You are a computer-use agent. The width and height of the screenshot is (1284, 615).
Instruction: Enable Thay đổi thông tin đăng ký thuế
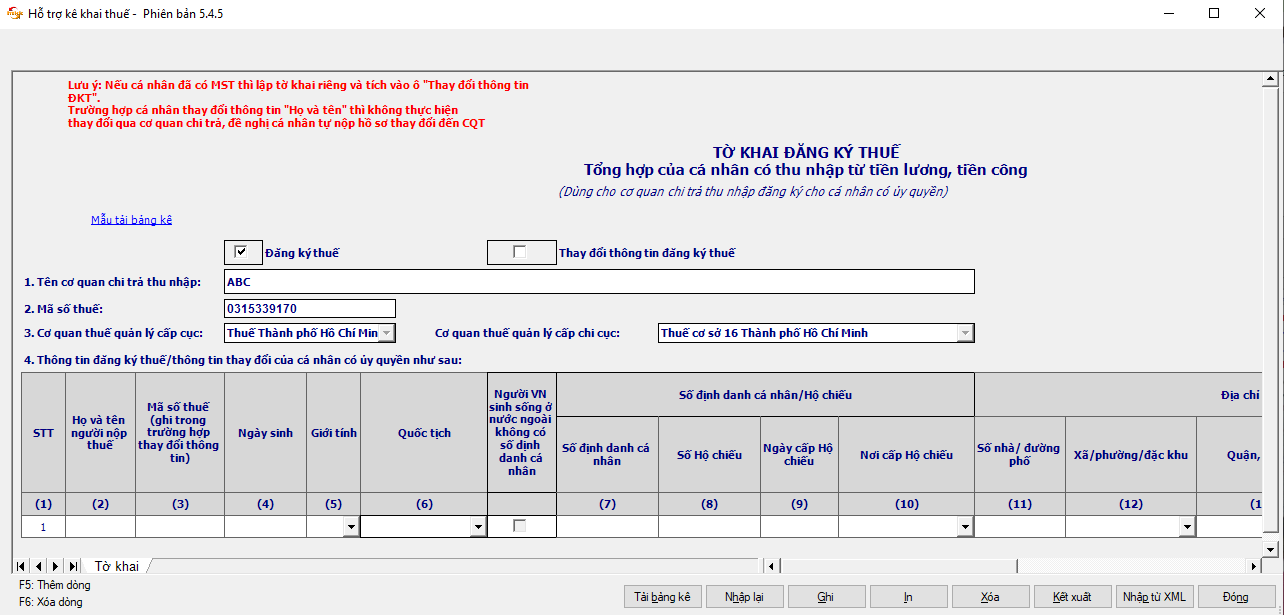tap(520, 252)
